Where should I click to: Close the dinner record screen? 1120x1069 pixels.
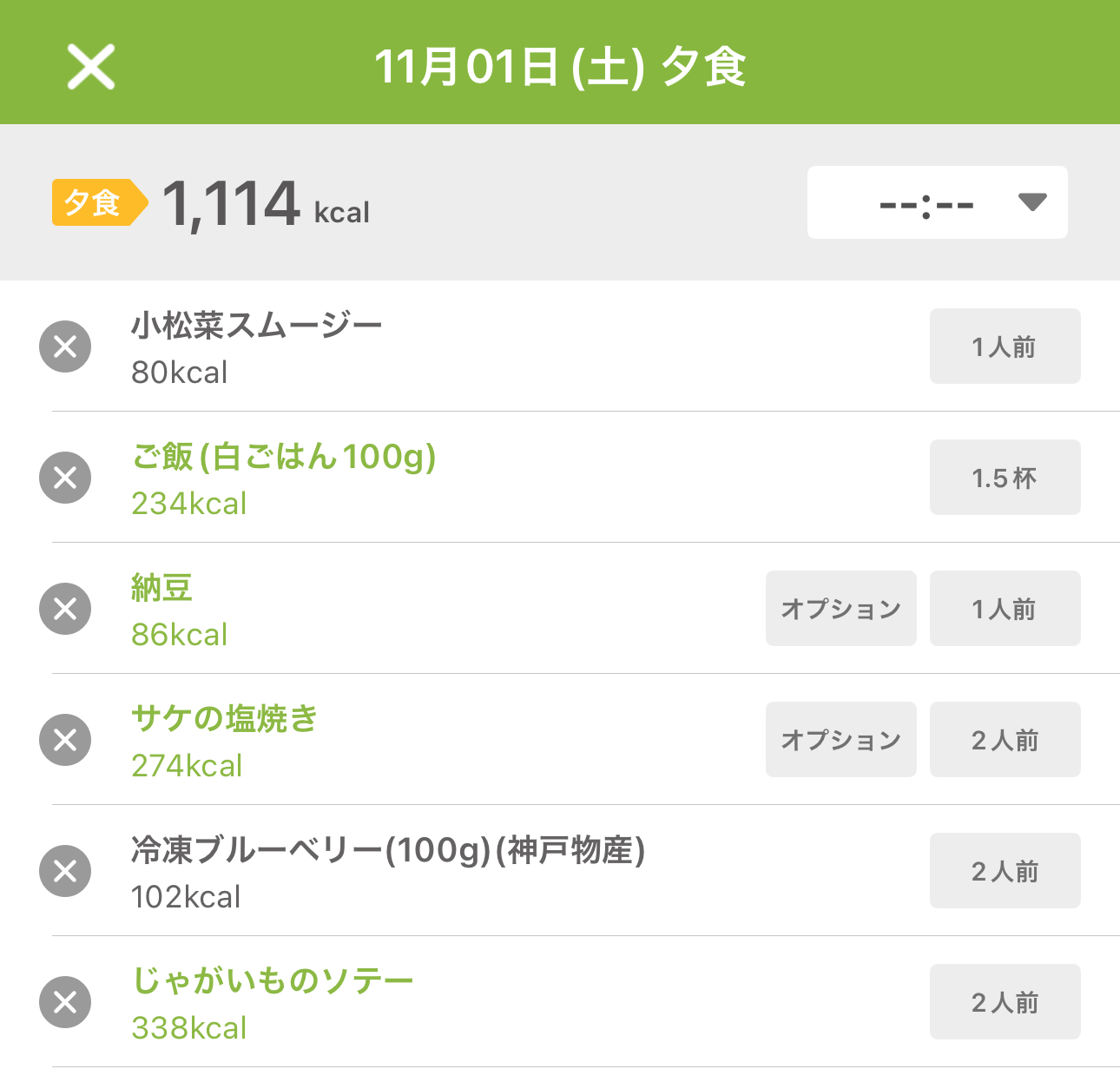91,67
